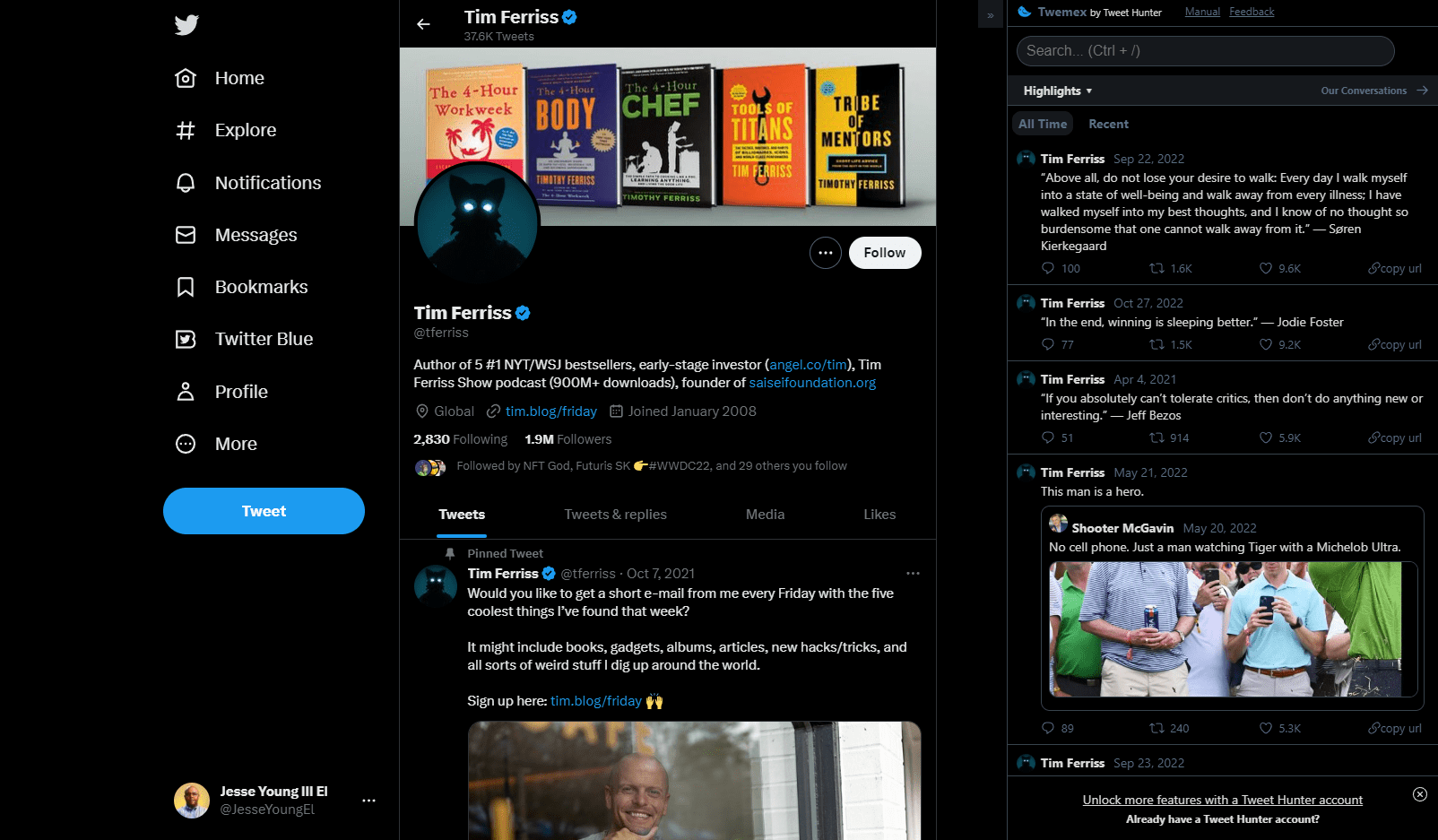
Task: Open Bookmarks in the sidebar
Action: tap(241, 287)
